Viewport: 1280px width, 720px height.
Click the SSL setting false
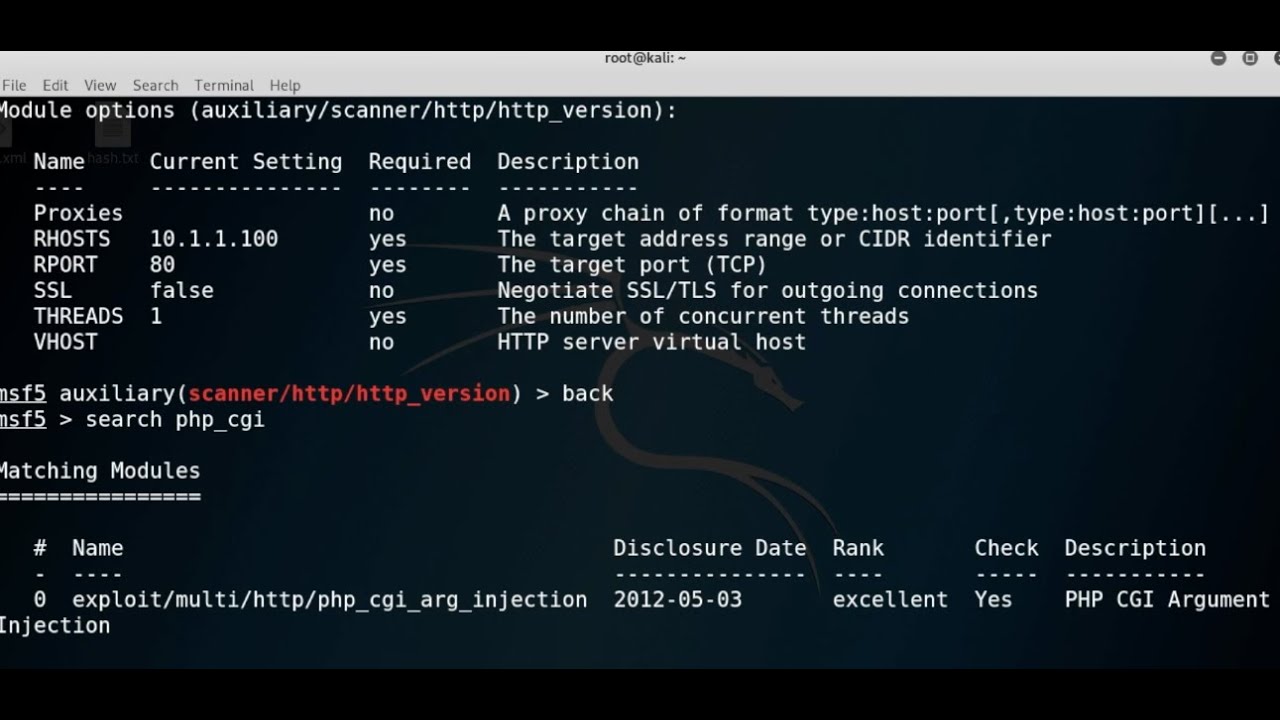182,291
